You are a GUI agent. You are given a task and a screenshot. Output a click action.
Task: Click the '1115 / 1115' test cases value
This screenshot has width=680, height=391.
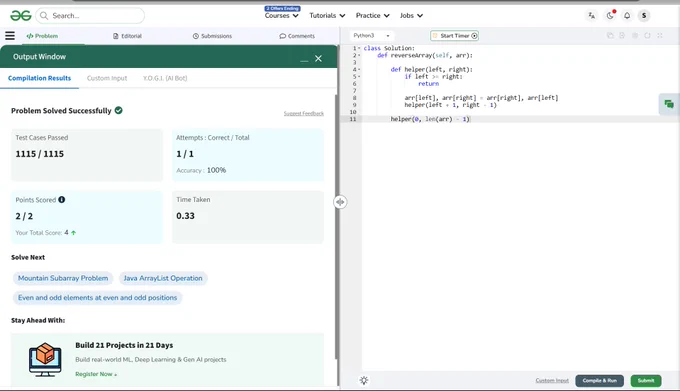(x=39, y=154)
